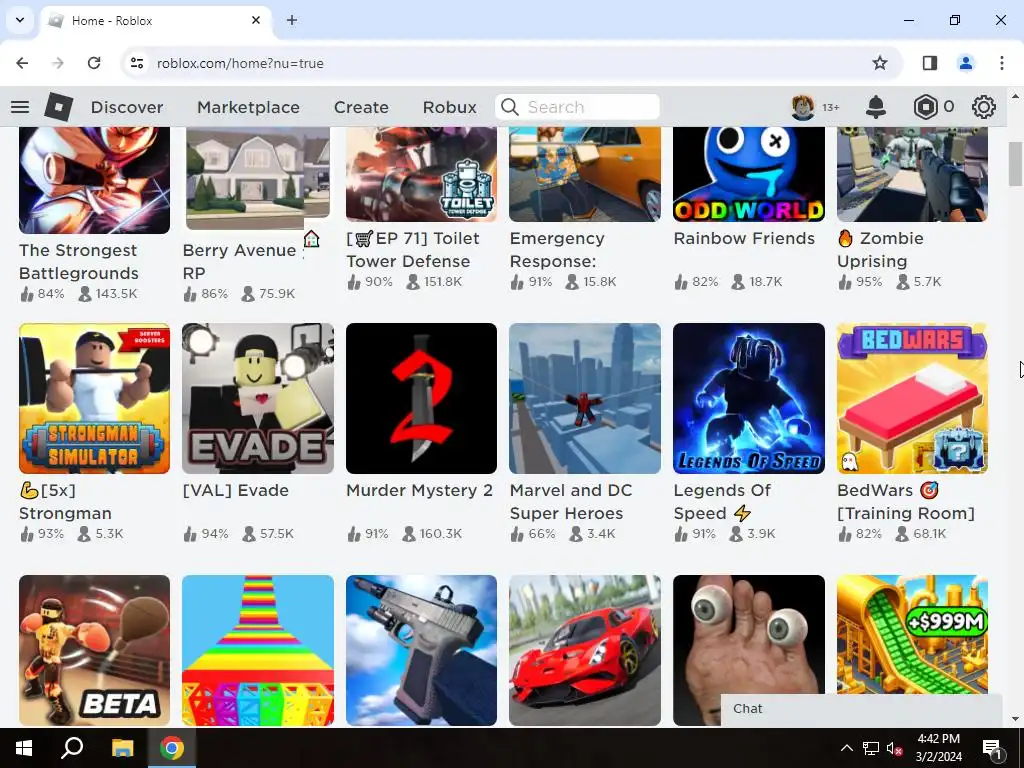
Task: Click the pistol game thumbnail
Action: (421, 650)
